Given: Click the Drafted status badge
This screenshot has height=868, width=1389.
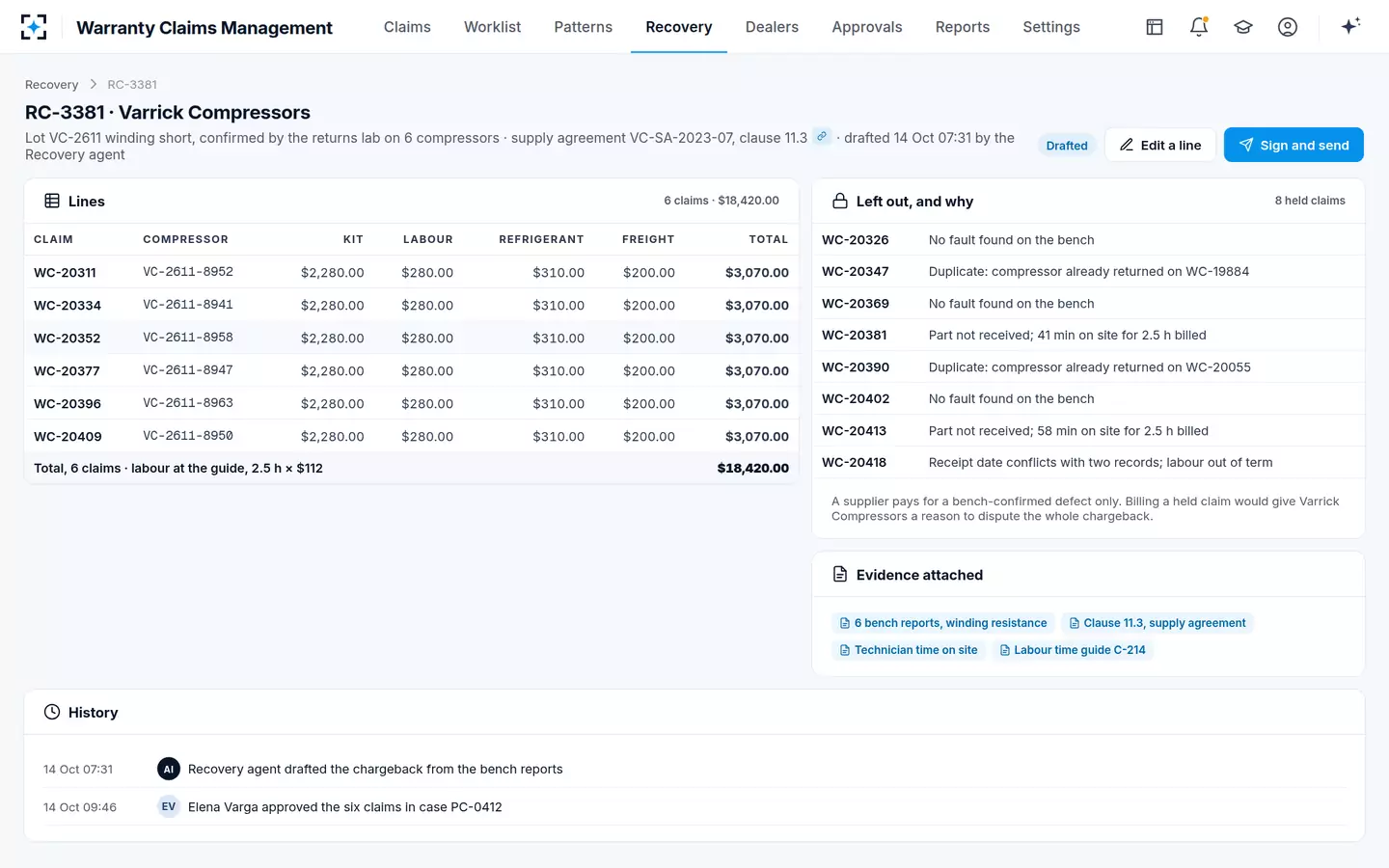Looking at the screenshot, I should click(1067, 146).
